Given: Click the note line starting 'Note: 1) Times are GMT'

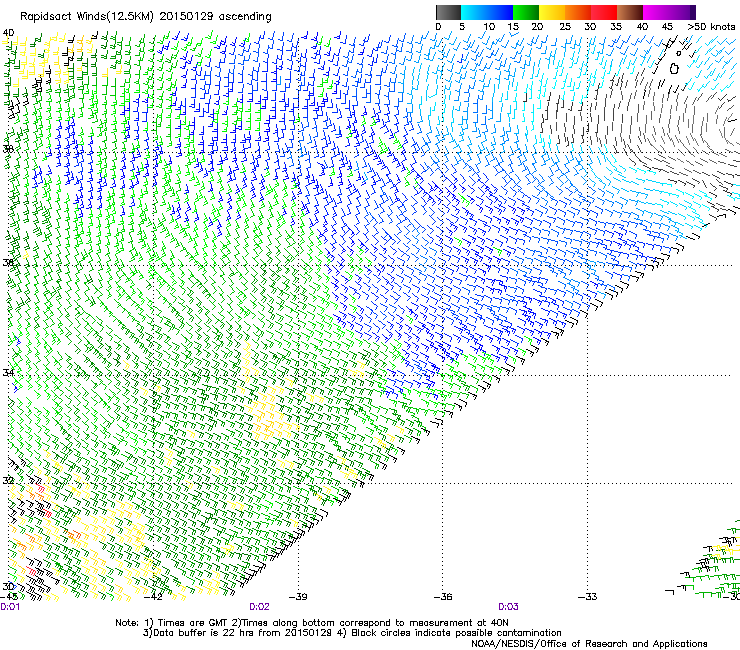Looking at the screenshot, I should pyautogui.click(x=312, y=623).
